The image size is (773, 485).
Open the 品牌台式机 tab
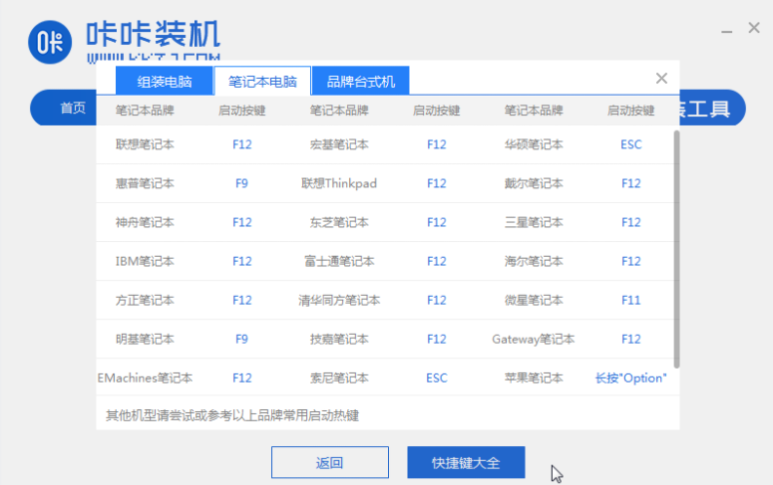(361, 81)
